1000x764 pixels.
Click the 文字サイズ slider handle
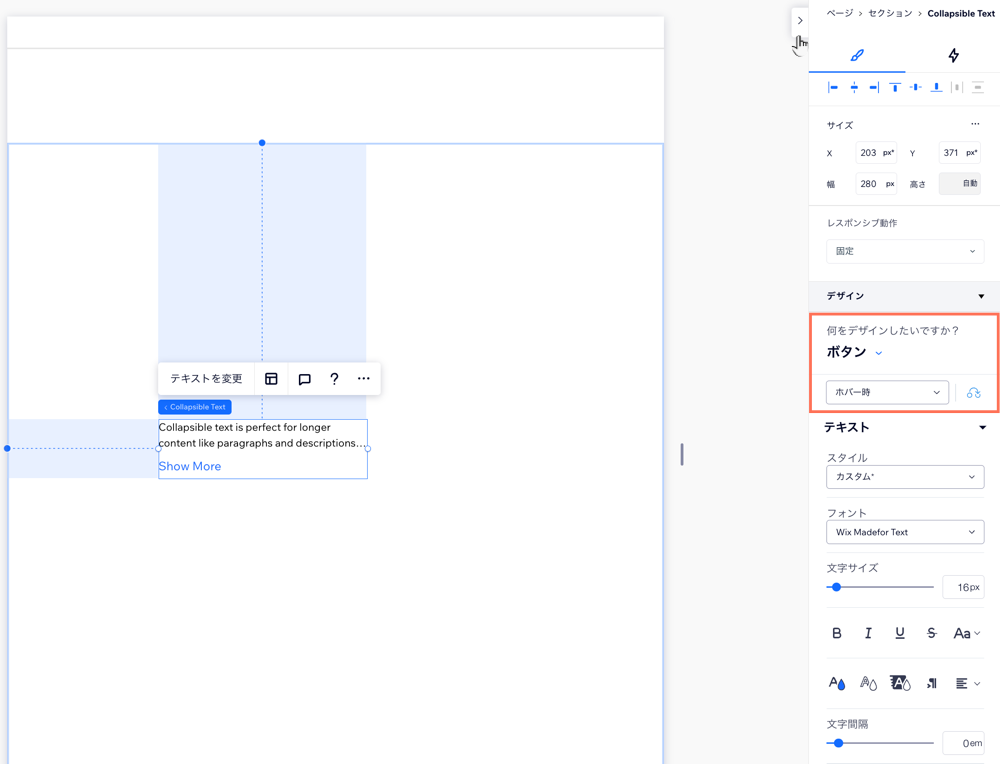pos(836,587)
